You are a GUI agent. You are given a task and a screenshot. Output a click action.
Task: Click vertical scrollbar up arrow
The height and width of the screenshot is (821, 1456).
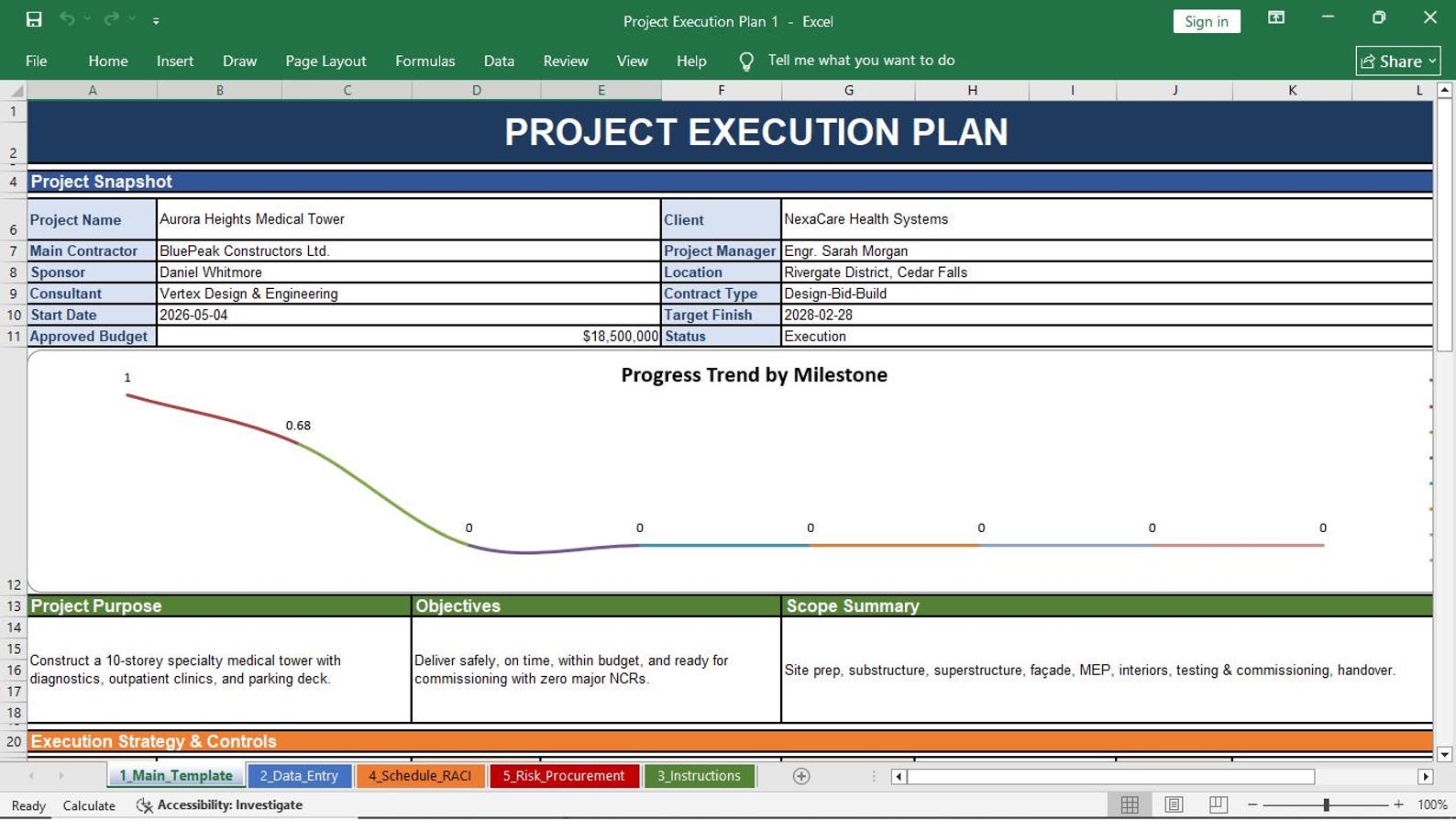click(1445, 90)
